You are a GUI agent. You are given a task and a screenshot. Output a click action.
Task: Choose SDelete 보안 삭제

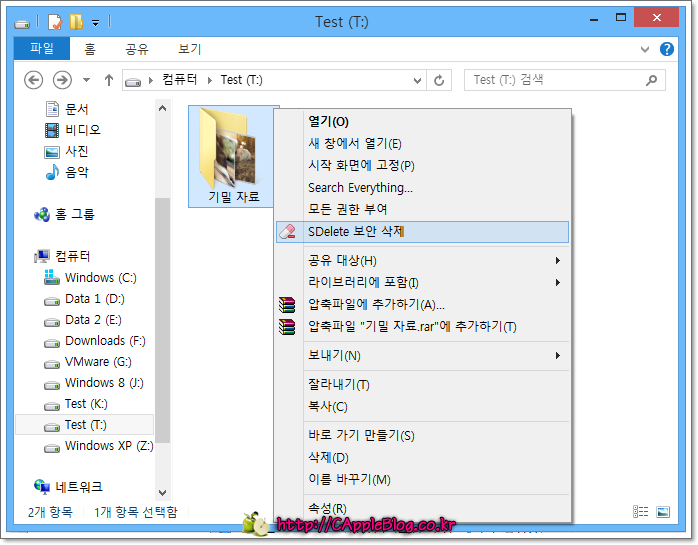[422, 232]
